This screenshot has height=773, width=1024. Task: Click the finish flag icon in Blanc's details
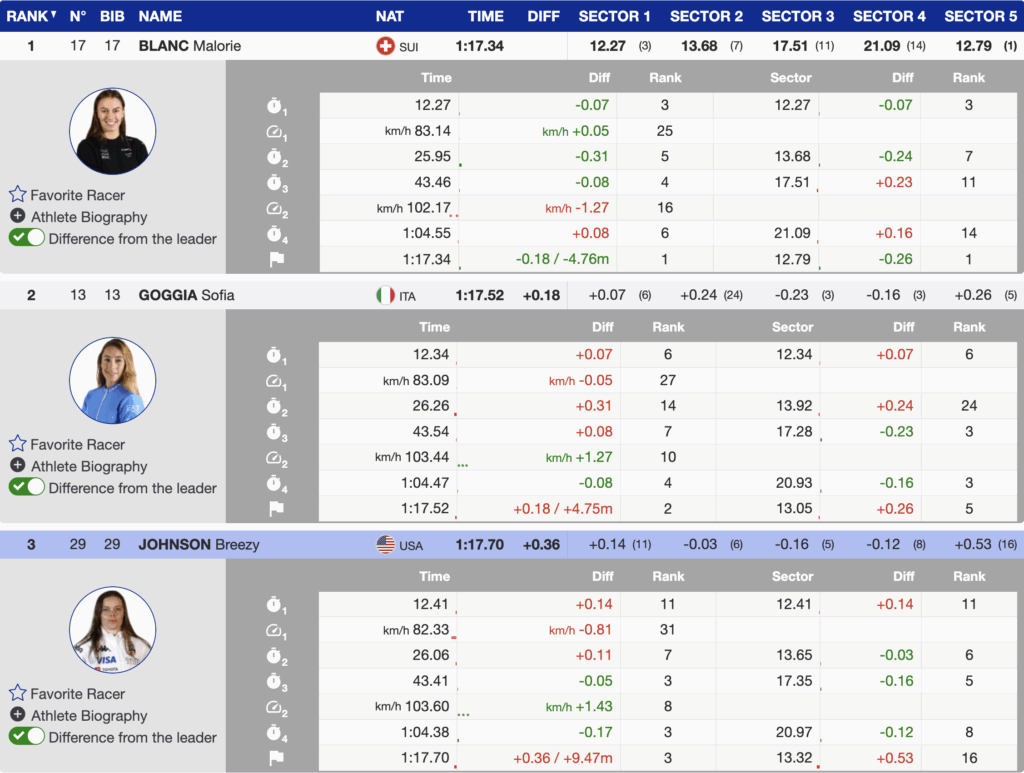pos(276,259)
